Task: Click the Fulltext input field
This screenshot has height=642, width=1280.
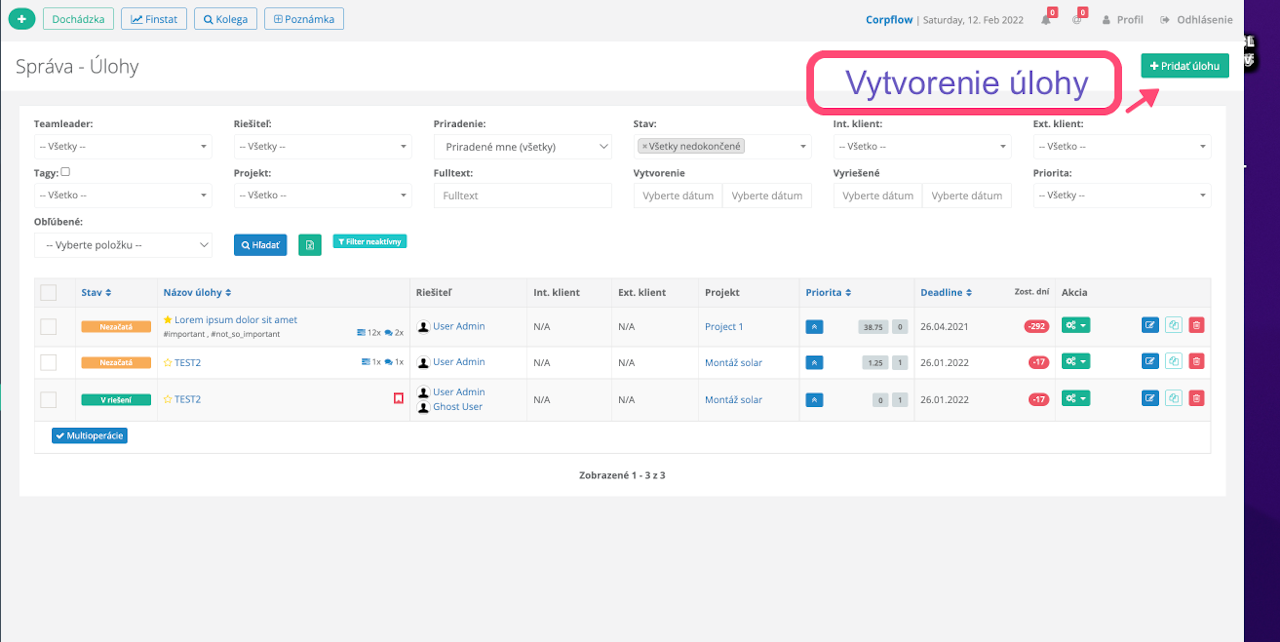Action: coord(523,195)
